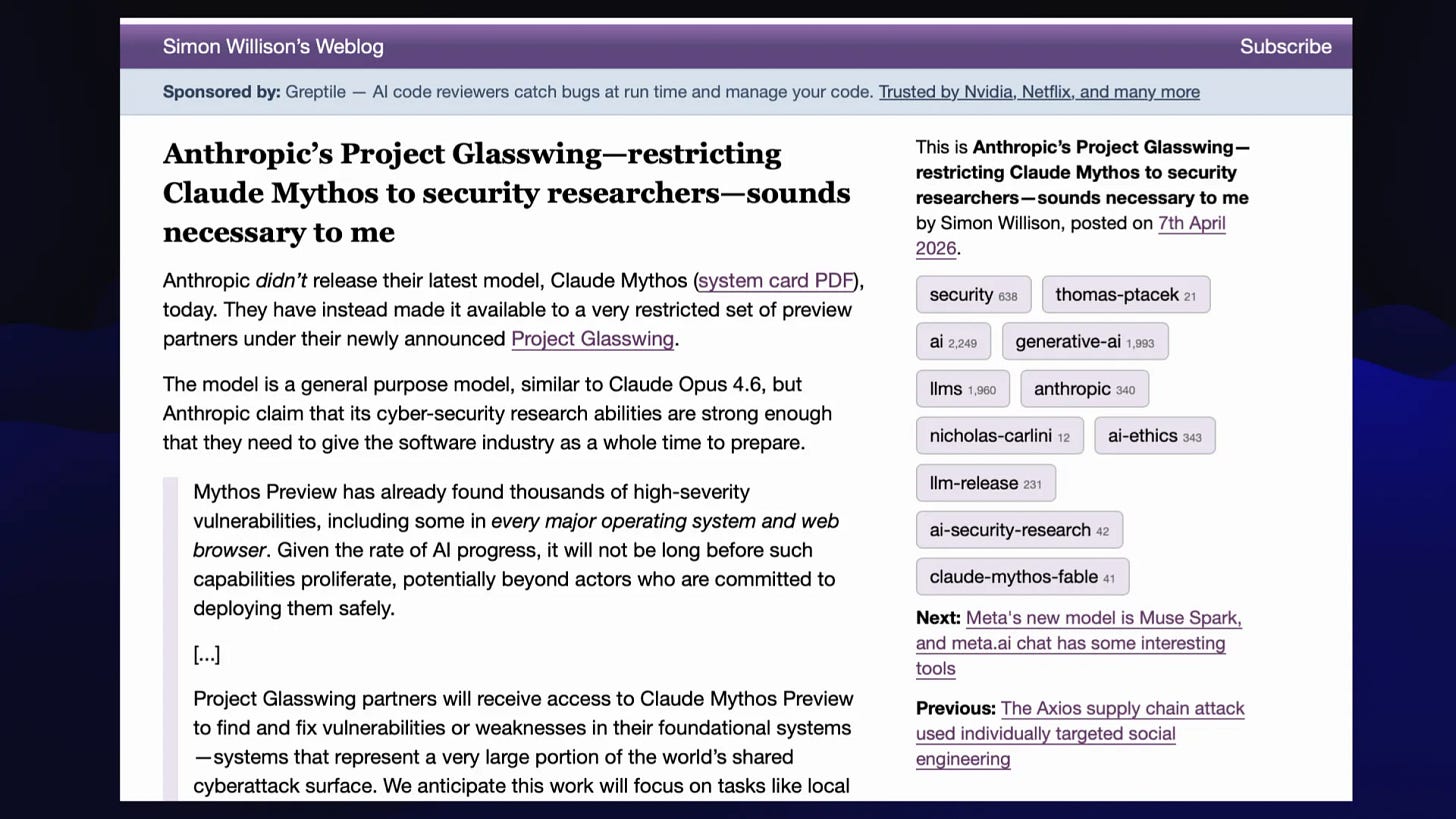1456x819 pixels.
Task: Click the '[...]' ellipsis in the quote
Action: [x=206, y=655]
